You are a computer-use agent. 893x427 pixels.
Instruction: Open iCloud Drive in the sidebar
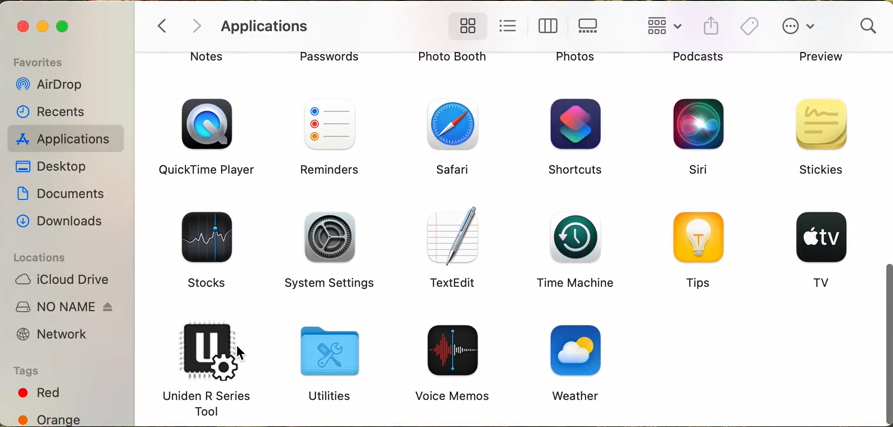(x=65, y=280)
